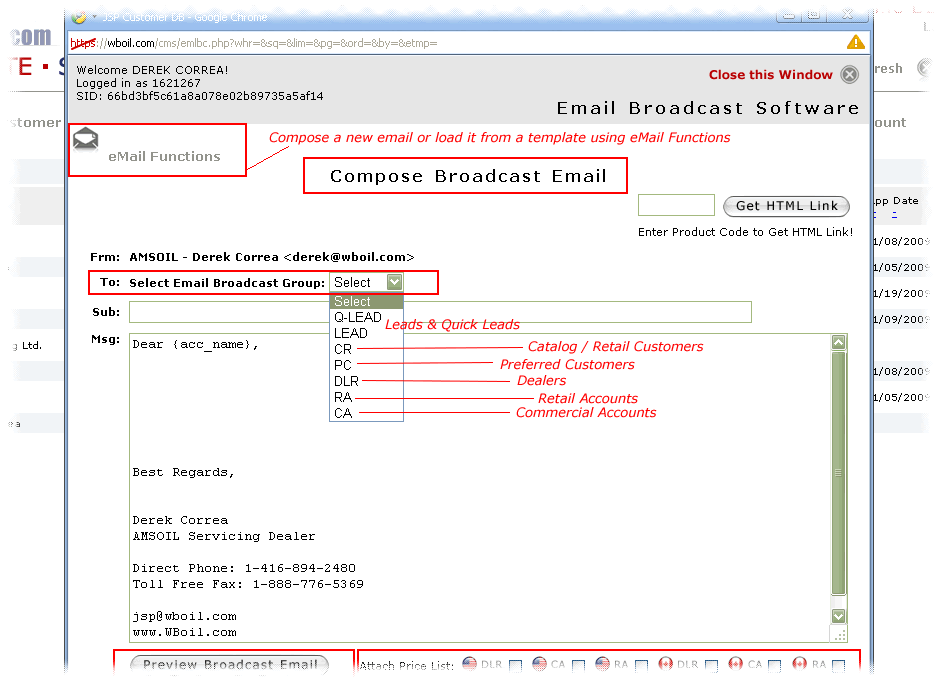This screenshot has height=683, width=941.
Task: Click the yellow security warning triangle in address bar
Action: tap(855, 42)
